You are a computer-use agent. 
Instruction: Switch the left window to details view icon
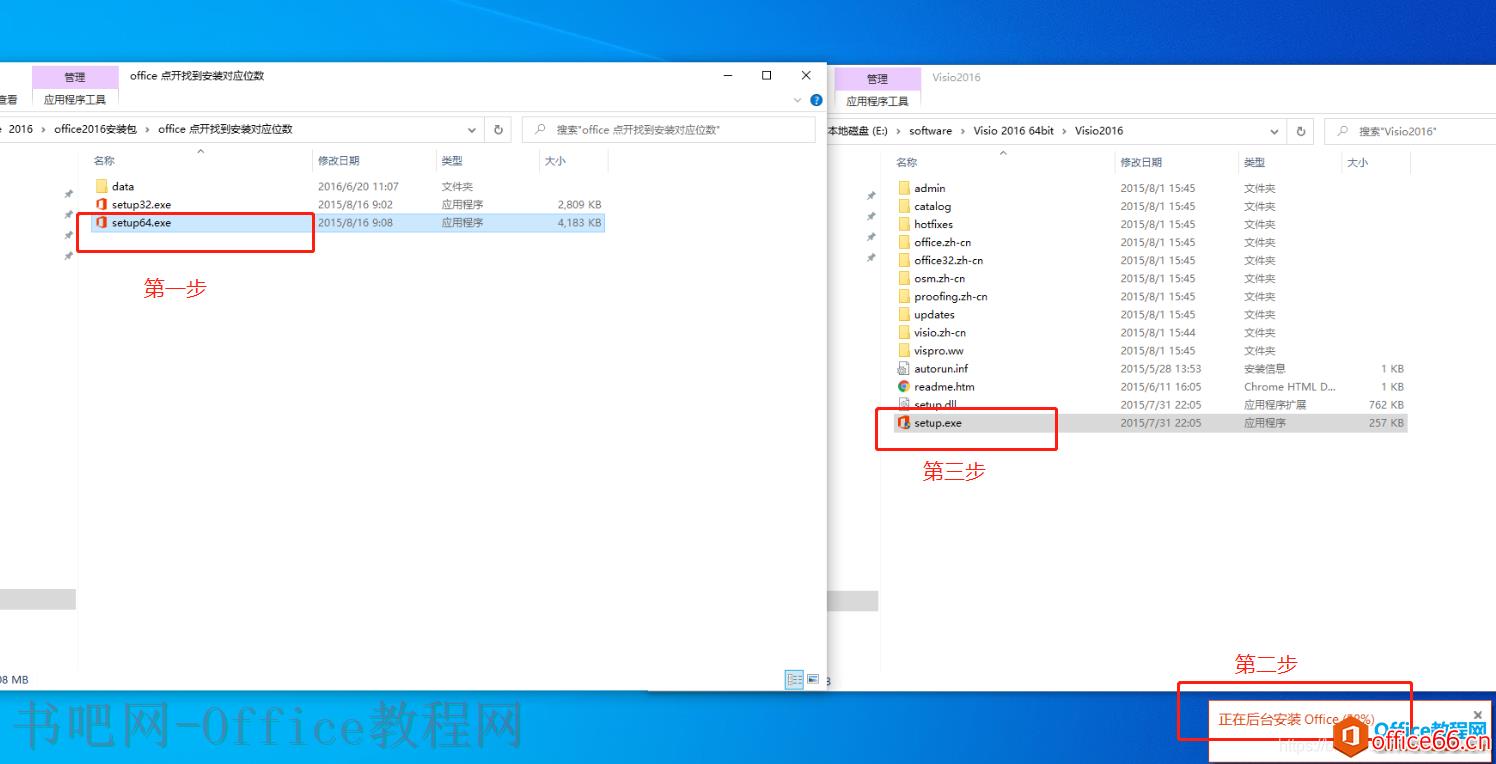coord(795,679)
